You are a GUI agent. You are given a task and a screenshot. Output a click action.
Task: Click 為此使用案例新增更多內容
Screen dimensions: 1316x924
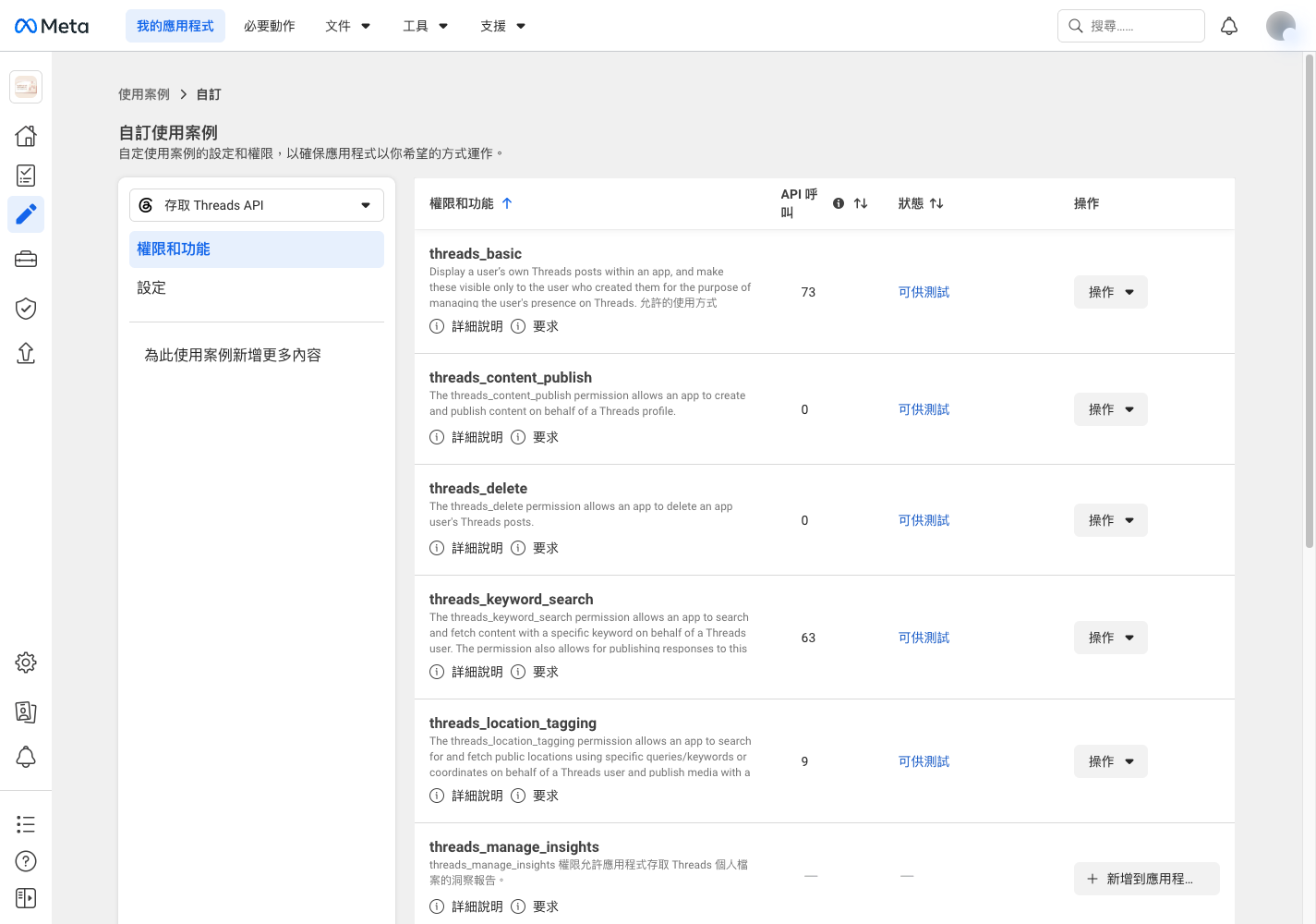pyautogui.click(x=233, y=355)
